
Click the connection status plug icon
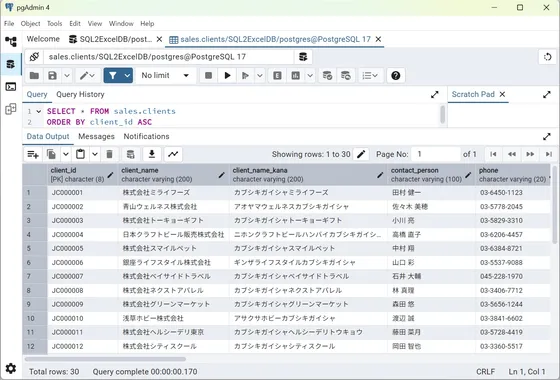click(x=34, y=57)
